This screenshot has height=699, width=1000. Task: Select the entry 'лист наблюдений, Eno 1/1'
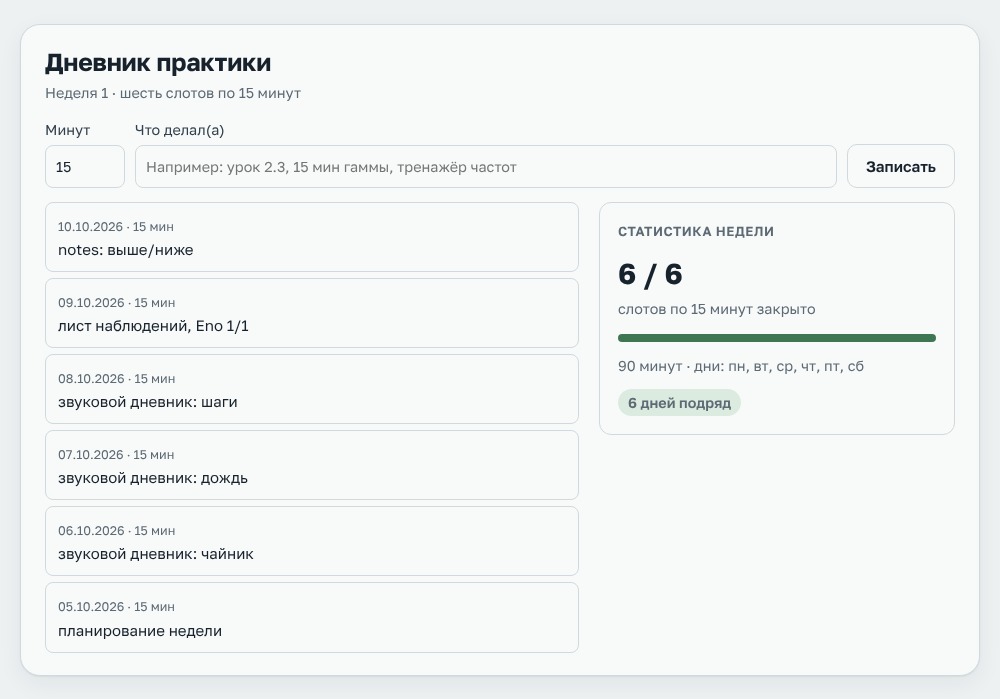coord(312,313)
